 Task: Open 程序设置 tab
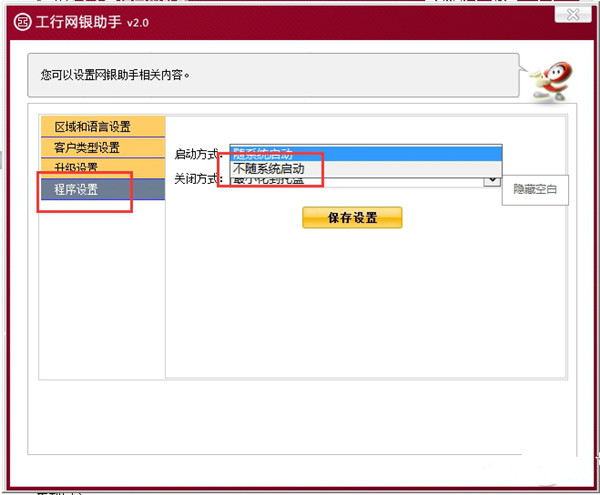(x=103, y=189)
